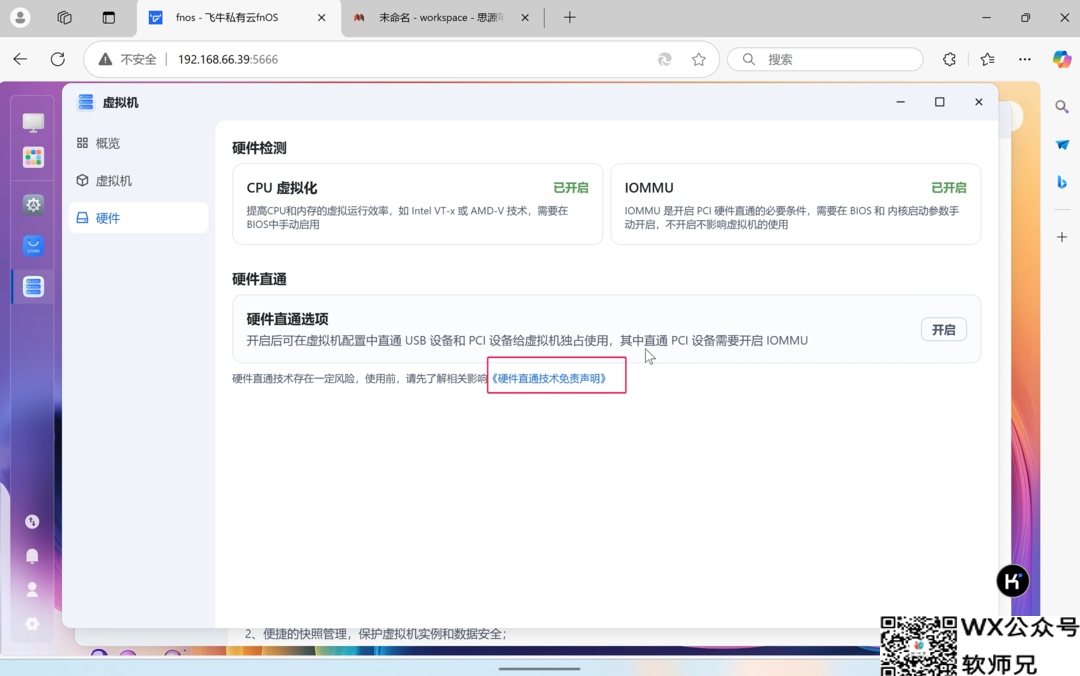Add a sidebar app with plus icon
This screenshot has height=676, width=1080.
1061,237
